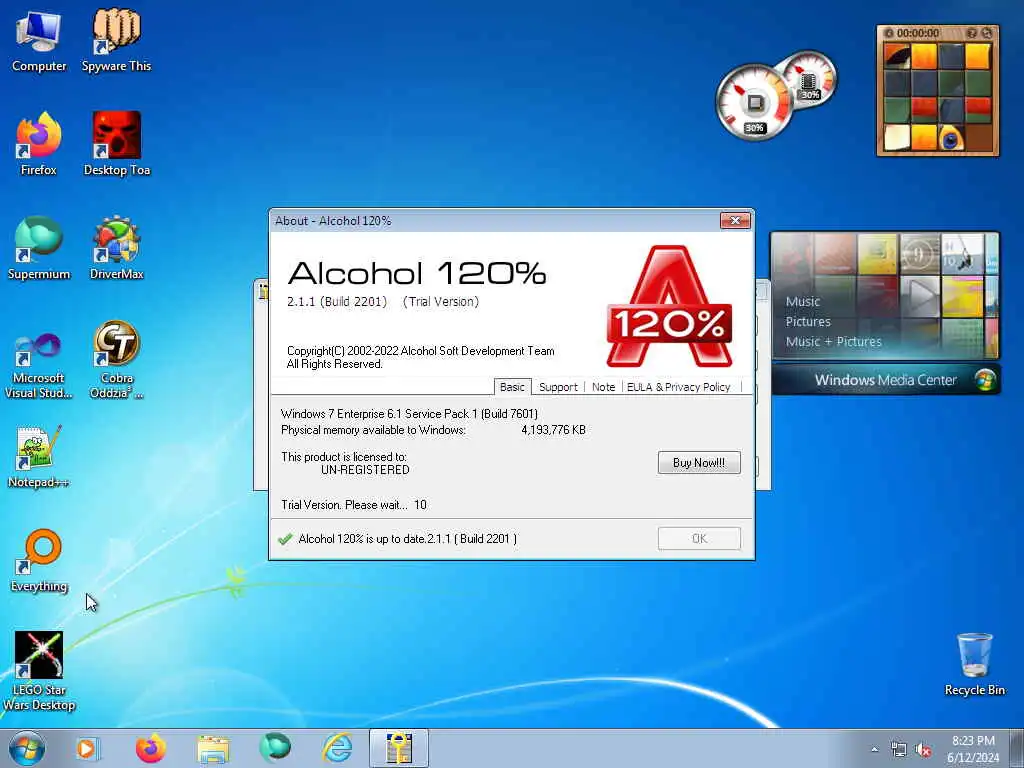The width and height of the screenshot is (1024, 768).
Task: Switch to the Basic tab
Action: coord(512,387)
